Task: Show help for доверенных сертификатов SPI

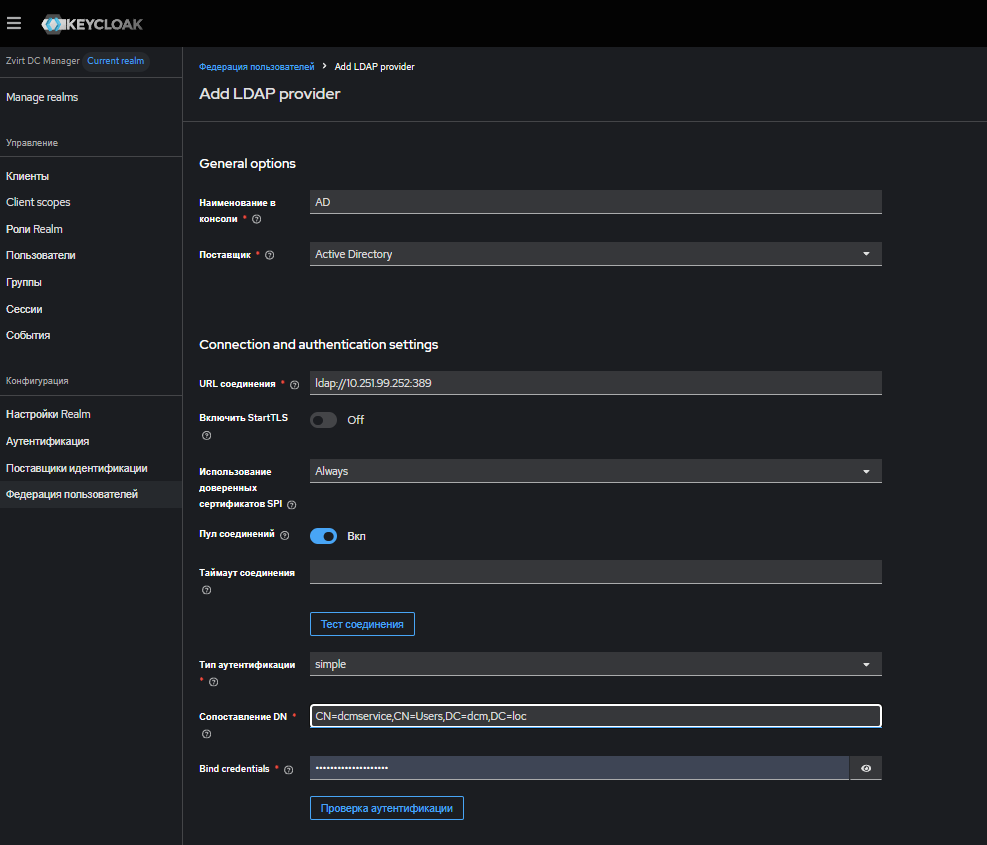Action: click(291, 504)
